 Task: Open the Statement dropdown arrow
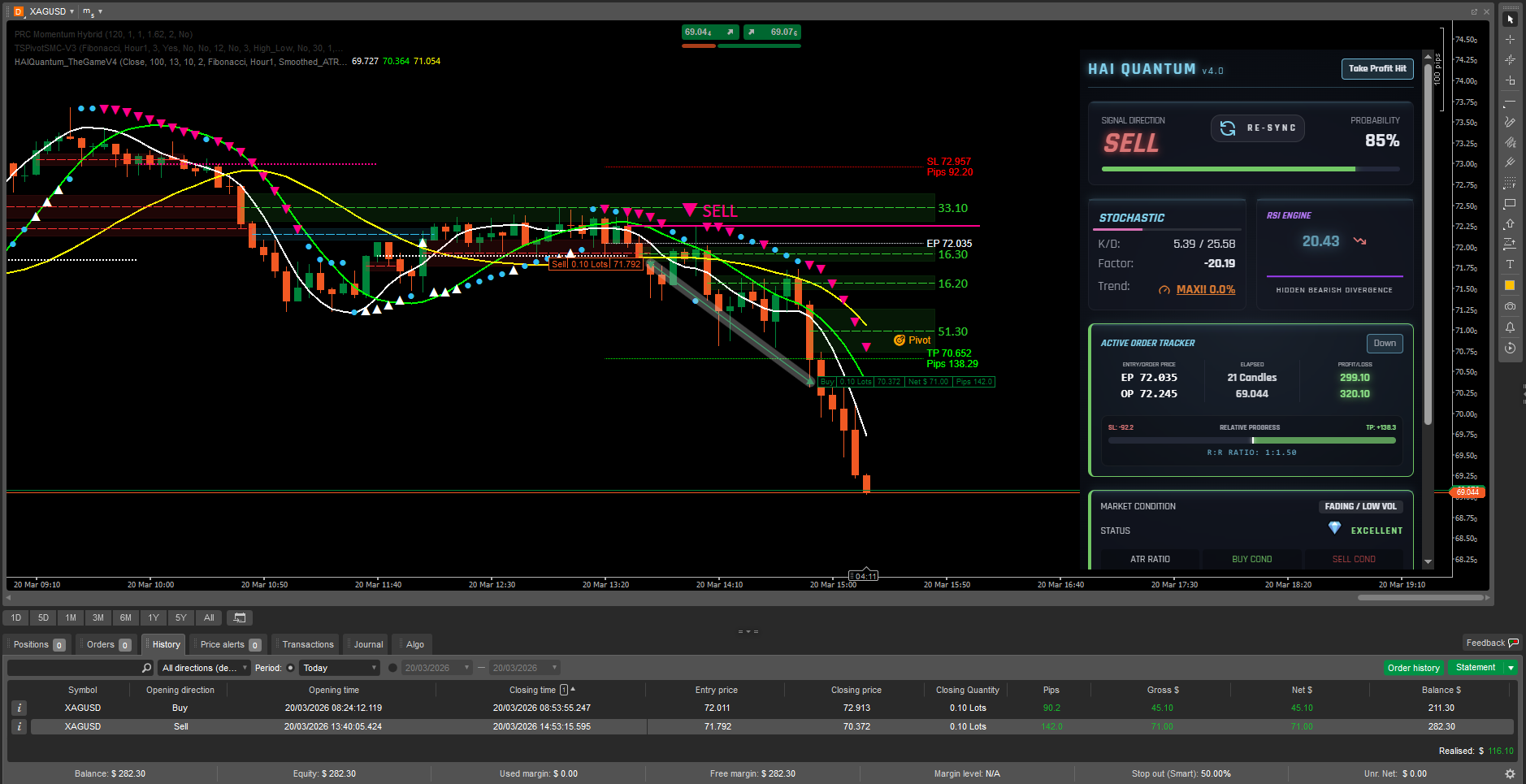point(1511,668)
